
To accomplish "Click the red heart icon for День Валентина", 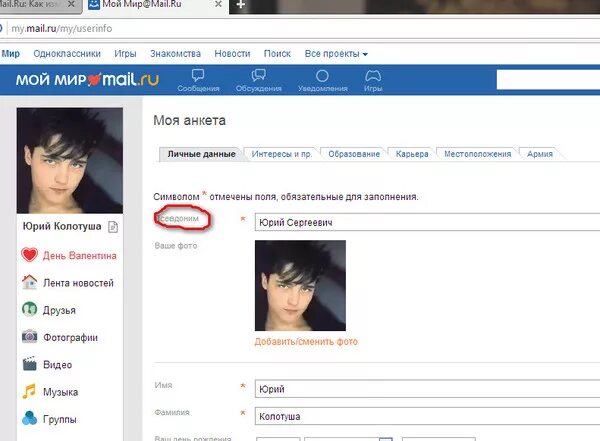I will [x=29, y=255].
